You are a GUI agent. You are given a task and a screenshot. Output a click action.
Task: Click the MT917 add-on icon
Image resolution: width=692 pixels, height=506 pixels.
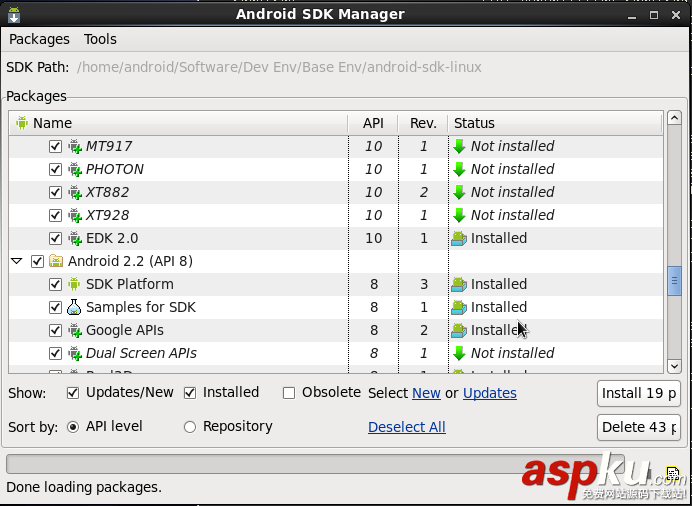75,146
